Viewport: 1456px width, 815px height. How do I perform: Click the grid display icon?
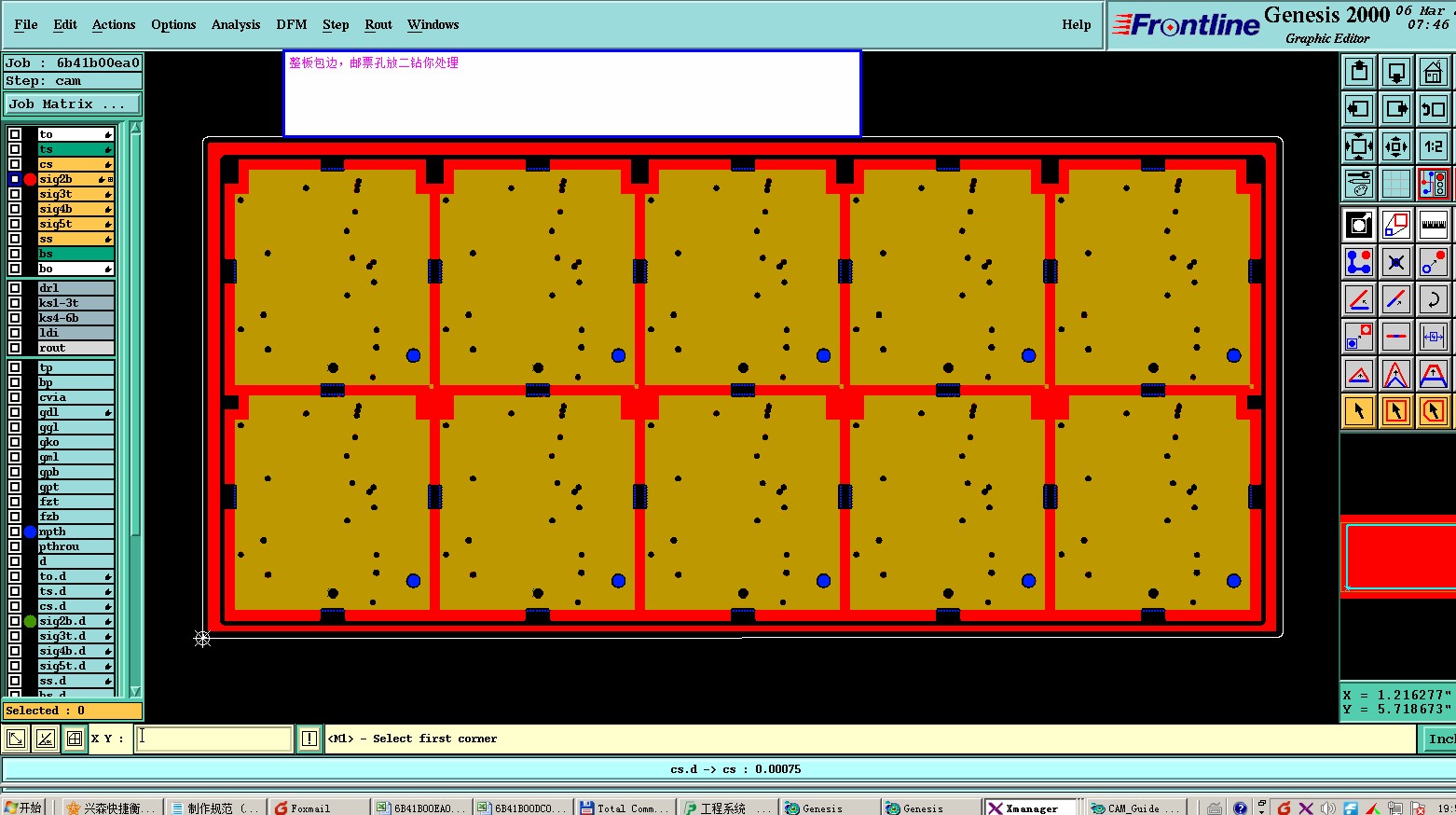[1395, 184]
